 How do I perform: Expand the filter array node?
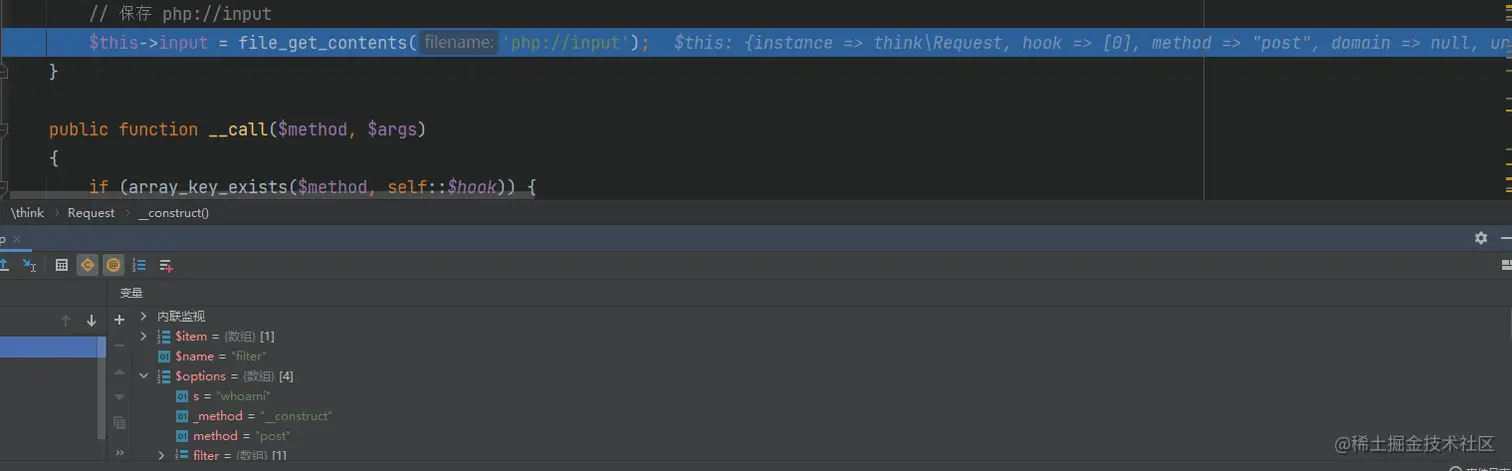[162, 456]
